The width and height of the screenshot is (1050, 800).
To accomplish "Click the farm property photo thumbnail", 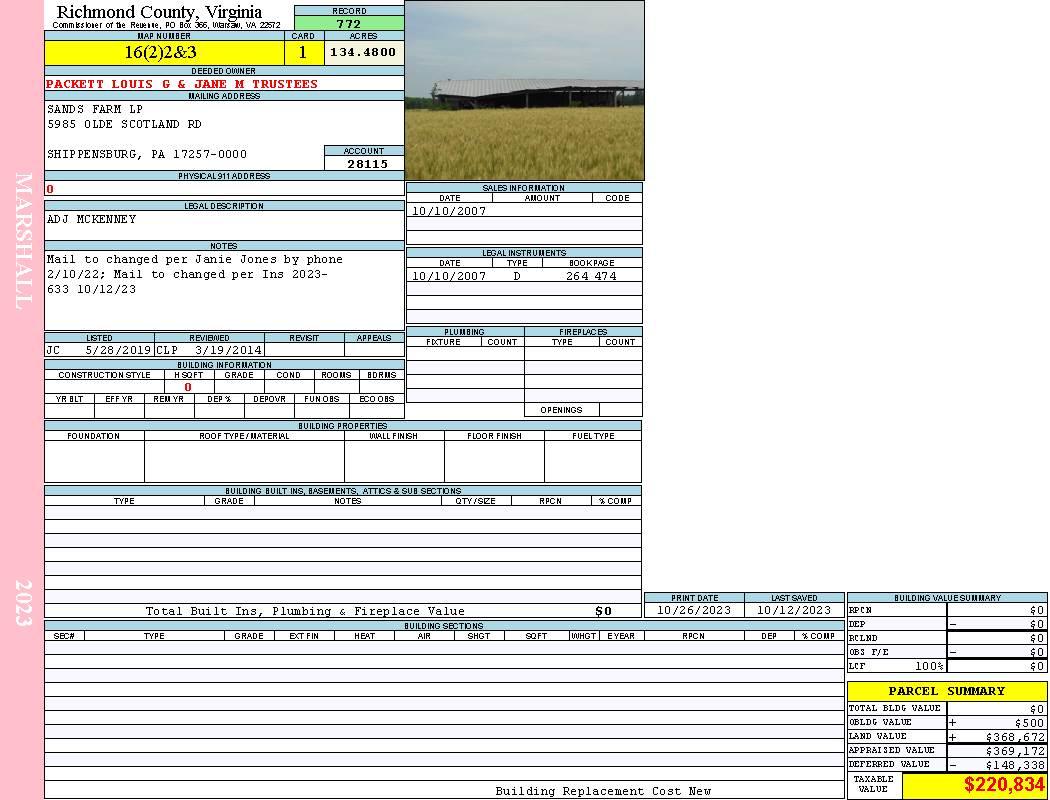I will (524, 90).
